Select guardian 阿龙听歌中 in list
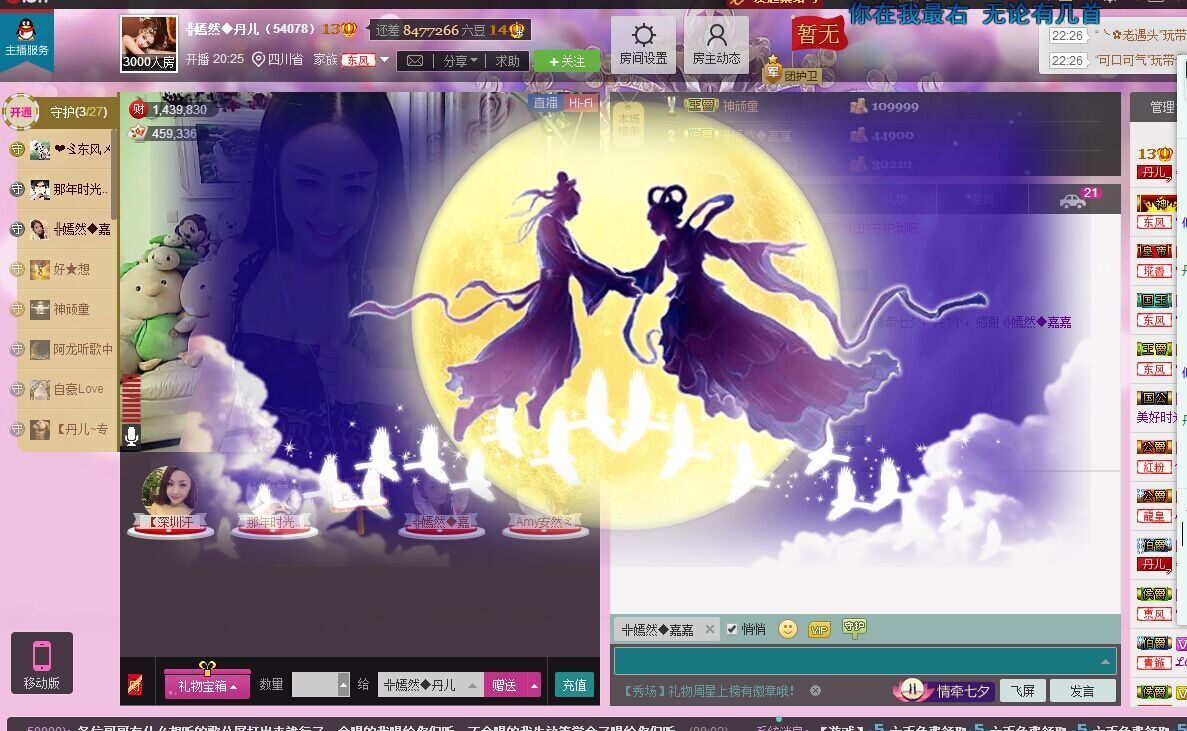 (x=67, y=349)
